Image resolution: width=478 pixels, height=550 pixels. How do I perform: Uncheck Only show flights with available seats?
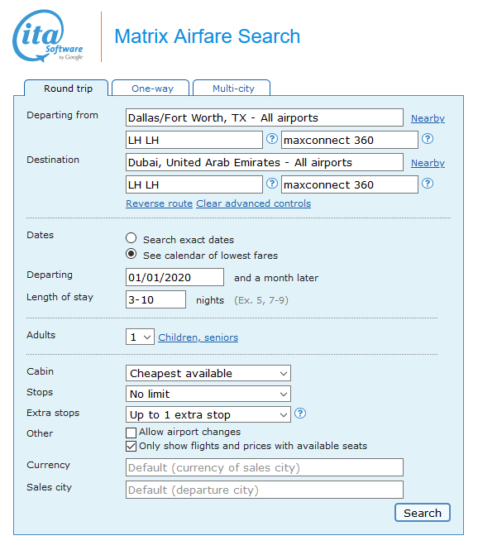[x=131, y=447]
